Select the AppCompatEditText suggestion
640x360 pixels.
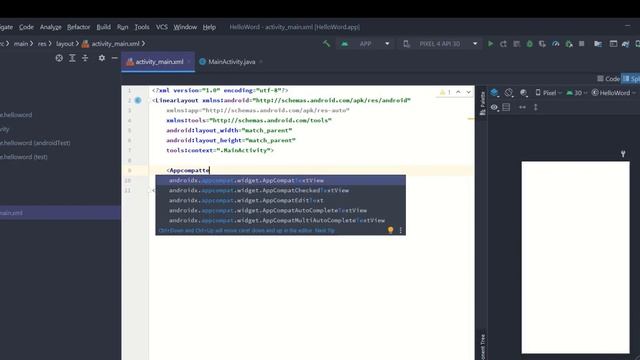coord(280,200)
